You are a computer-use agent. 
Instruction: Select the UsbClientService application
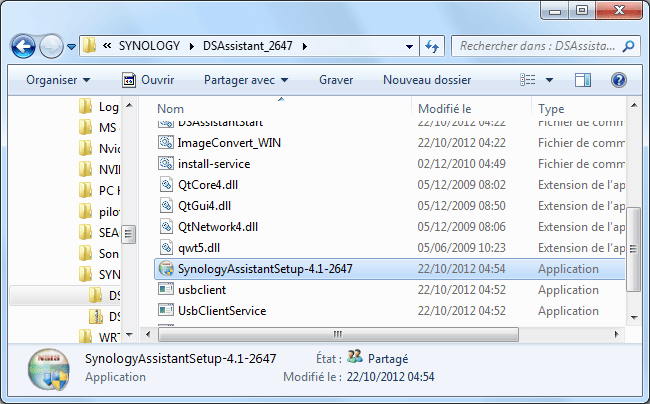coord(221,311)
